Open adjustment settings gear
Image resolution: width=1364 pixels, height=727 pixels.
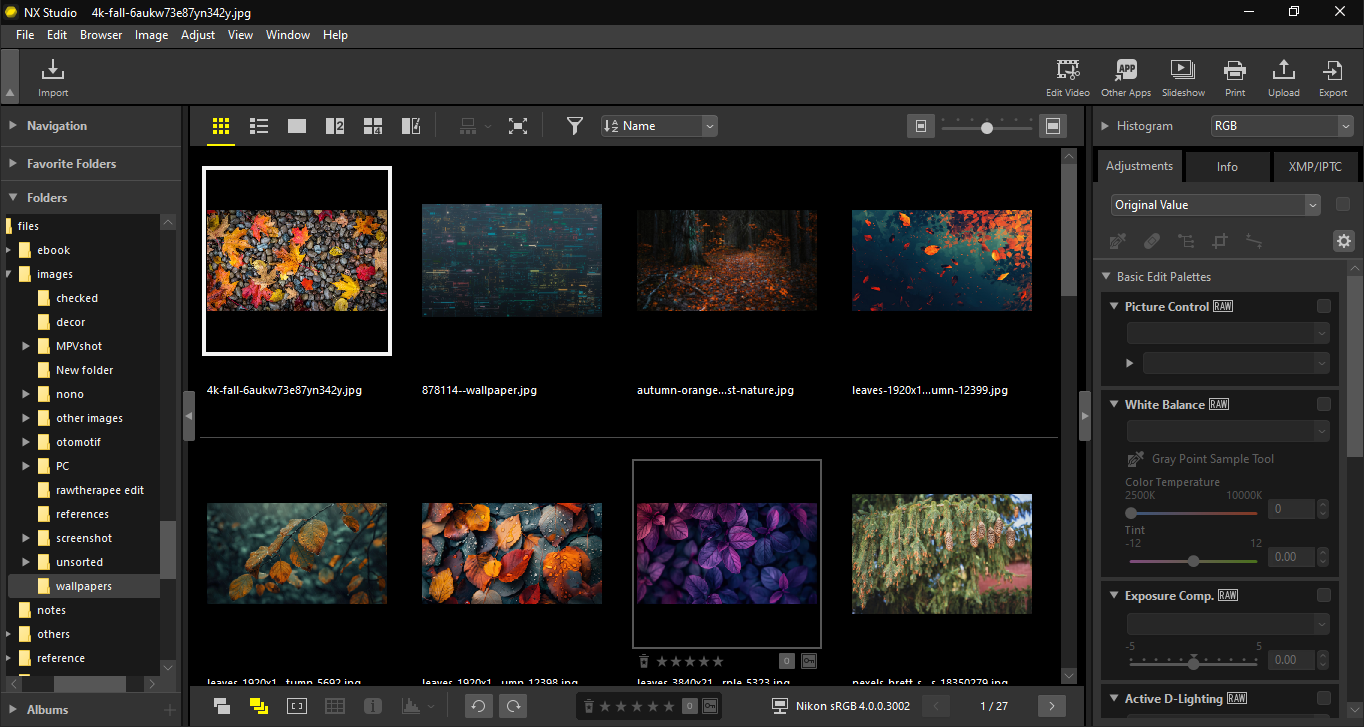click(x=1343, y=241)
